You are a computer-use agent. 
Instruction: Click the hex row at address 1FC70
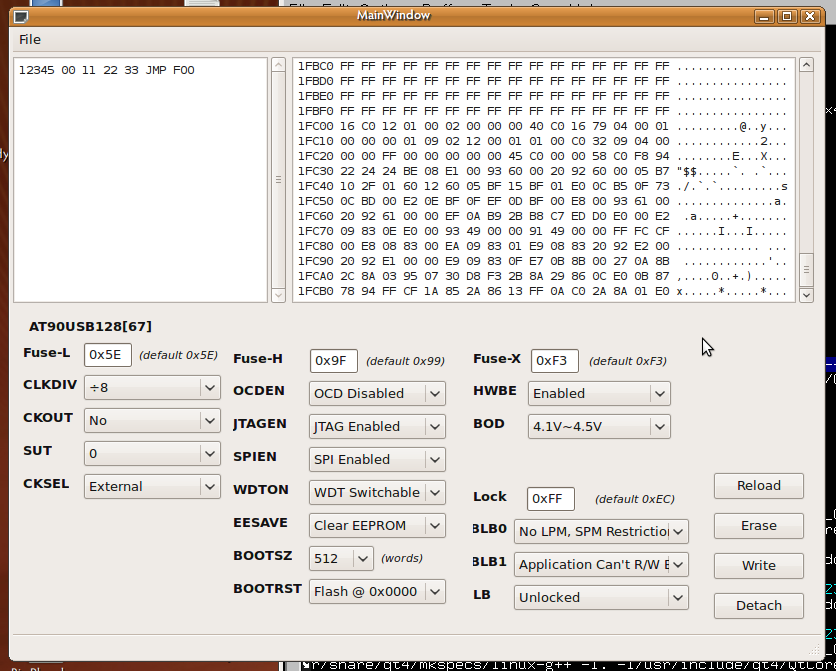coord(542,231)
